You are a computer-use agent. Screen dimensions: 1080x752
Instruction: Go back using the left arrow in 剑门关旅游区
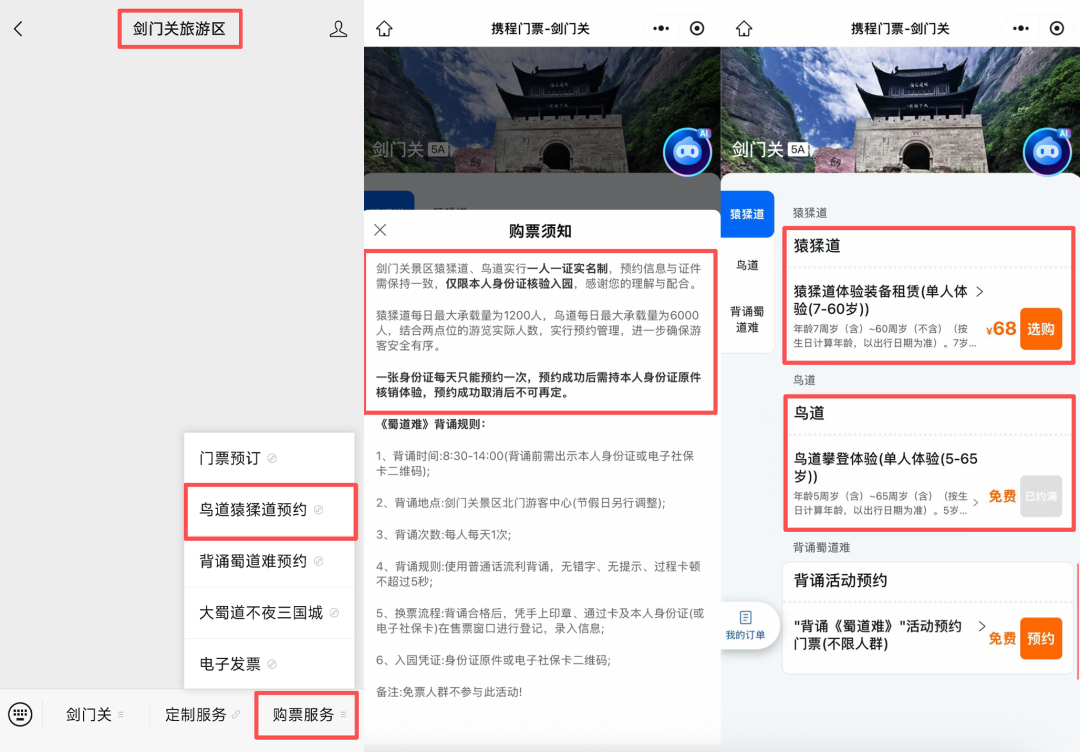pos(19,29)
